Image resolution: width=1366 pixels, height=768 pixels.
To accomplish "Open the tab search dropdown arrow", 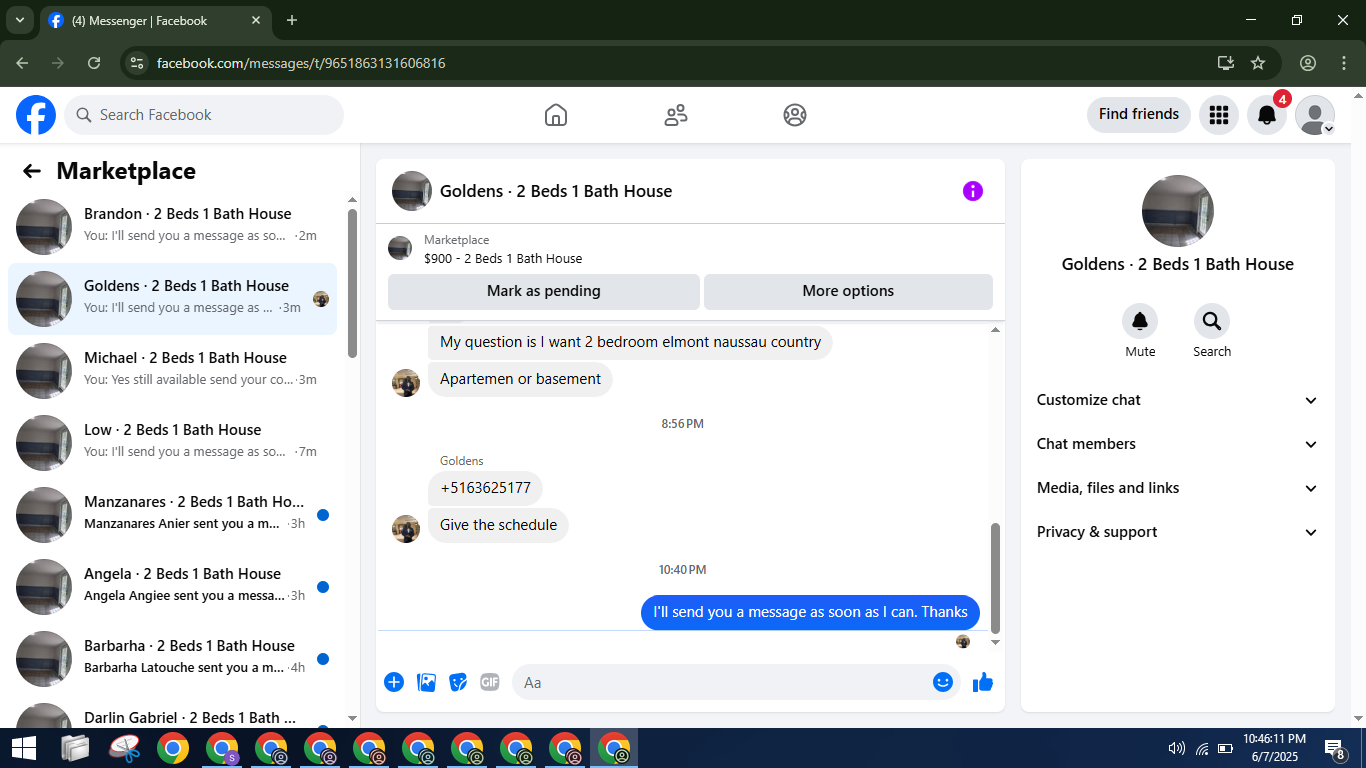I will (x=19, y=20).
